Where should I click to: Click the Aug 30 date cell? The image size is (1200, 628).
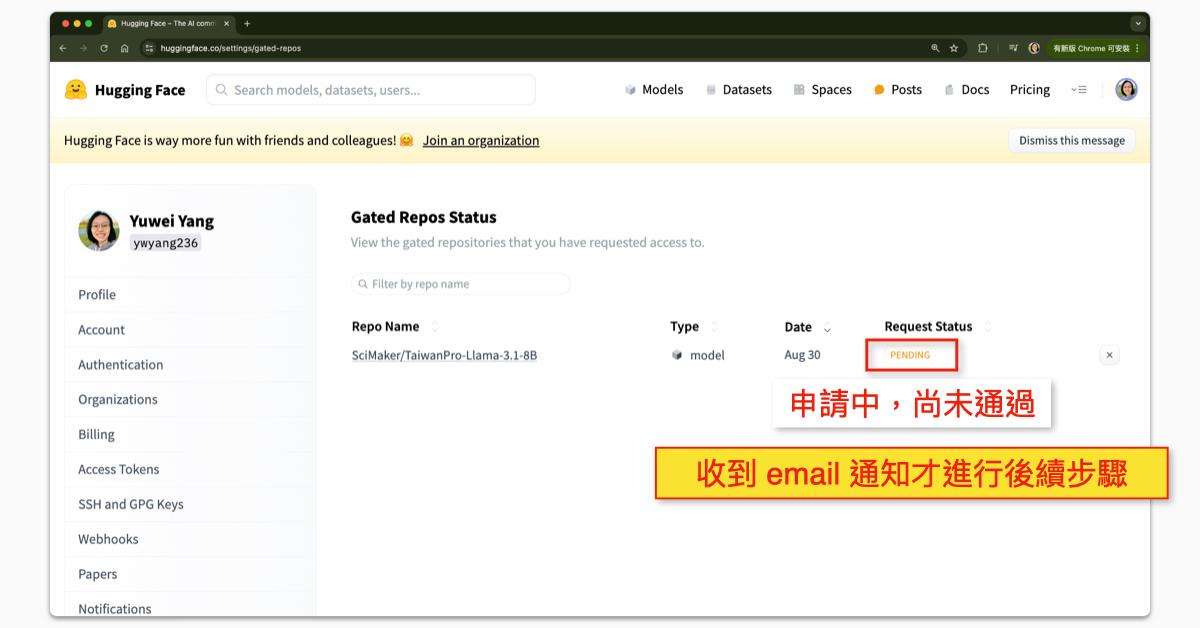(802, 356)
